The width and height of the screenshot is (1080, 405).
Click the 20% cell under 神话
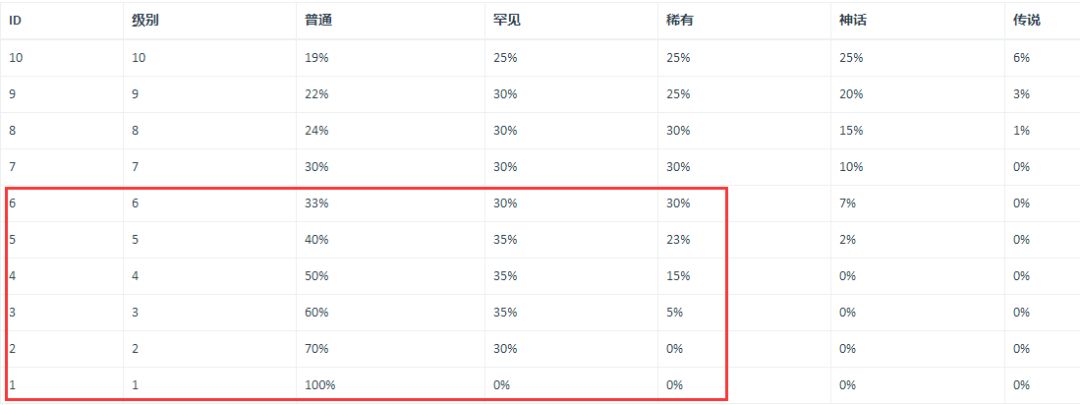851,94
